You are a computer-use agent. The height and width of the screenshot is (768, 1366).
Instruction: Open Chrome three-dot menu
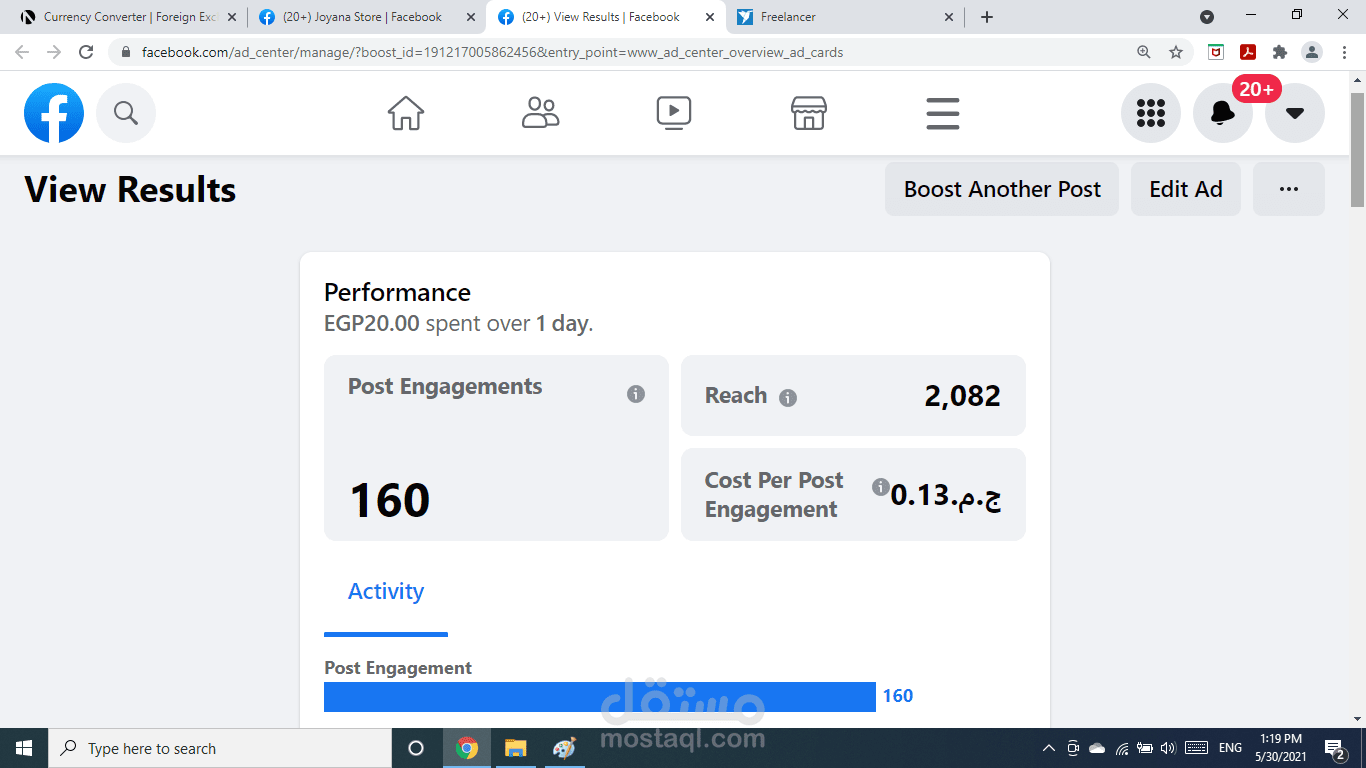1344,52
